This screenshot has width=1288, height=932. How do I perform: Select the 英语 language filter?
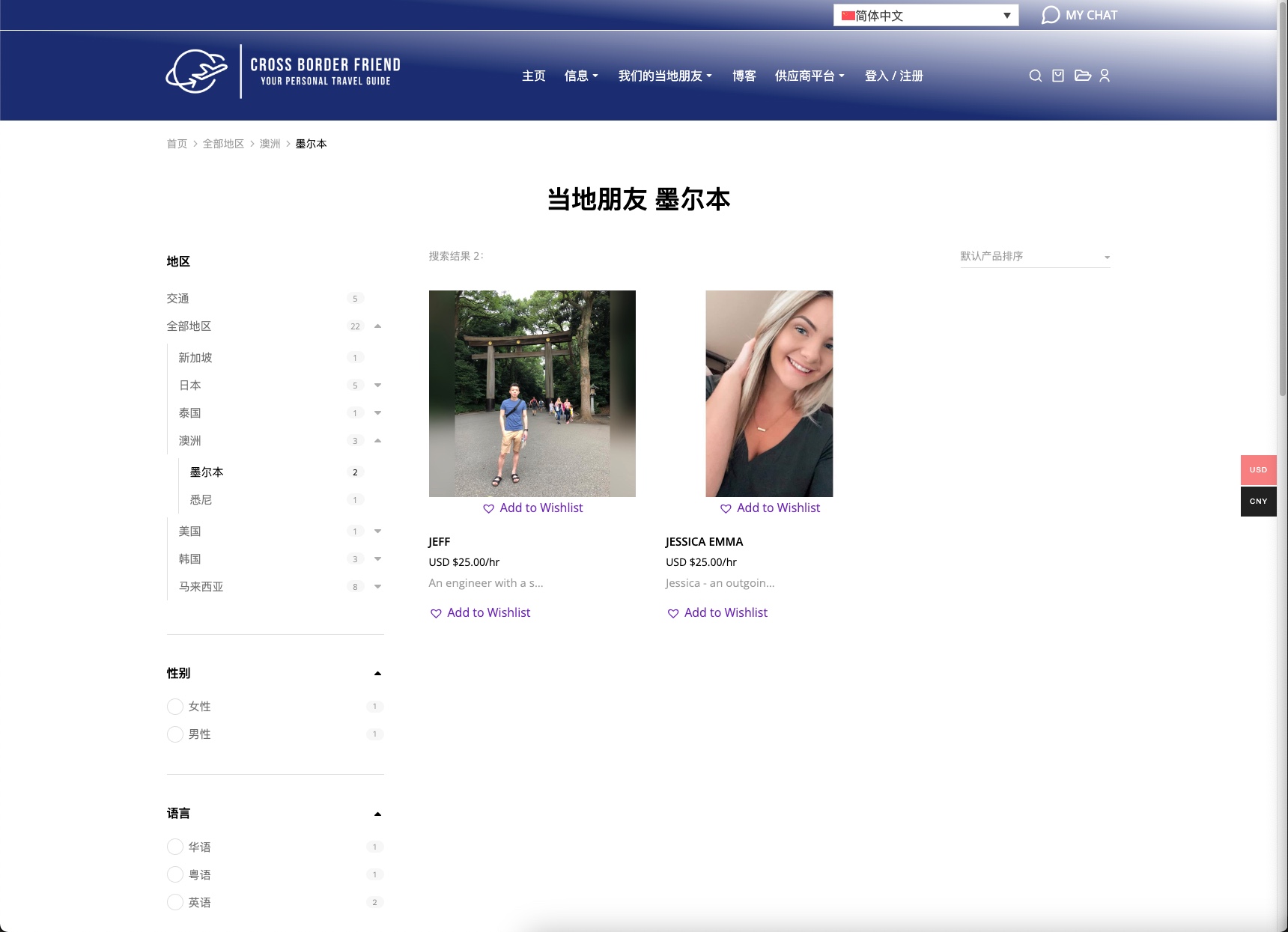tap(175, 902)
